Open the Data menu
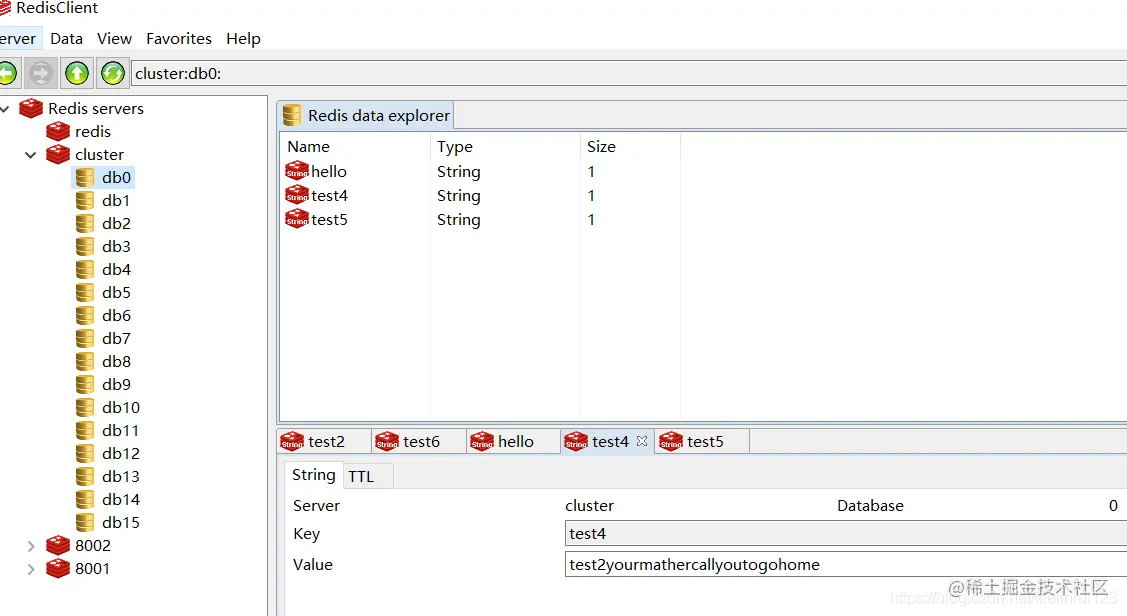Viewport: 1127px width, 616px height. point(66,39)
